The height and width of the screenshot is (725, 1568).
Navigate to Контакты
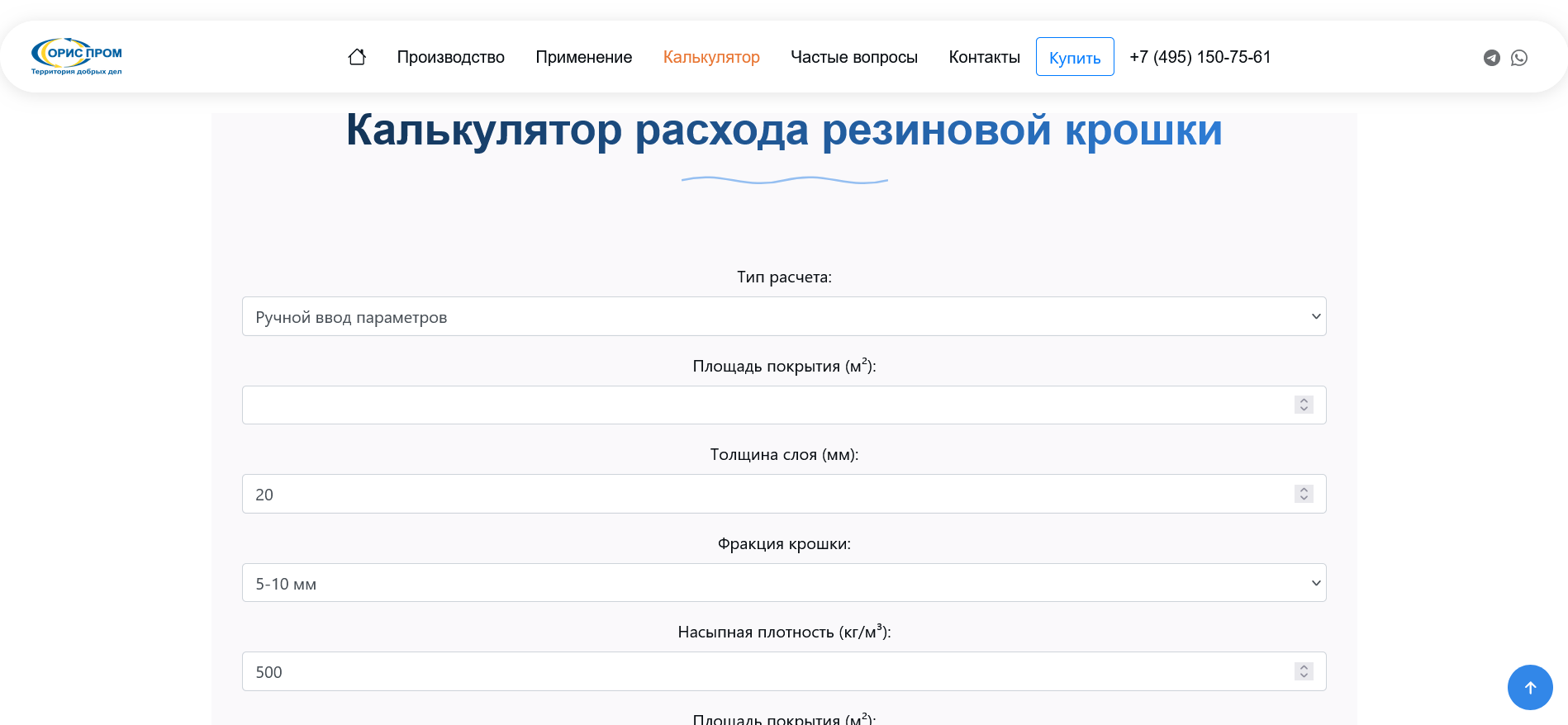point(984,57)
